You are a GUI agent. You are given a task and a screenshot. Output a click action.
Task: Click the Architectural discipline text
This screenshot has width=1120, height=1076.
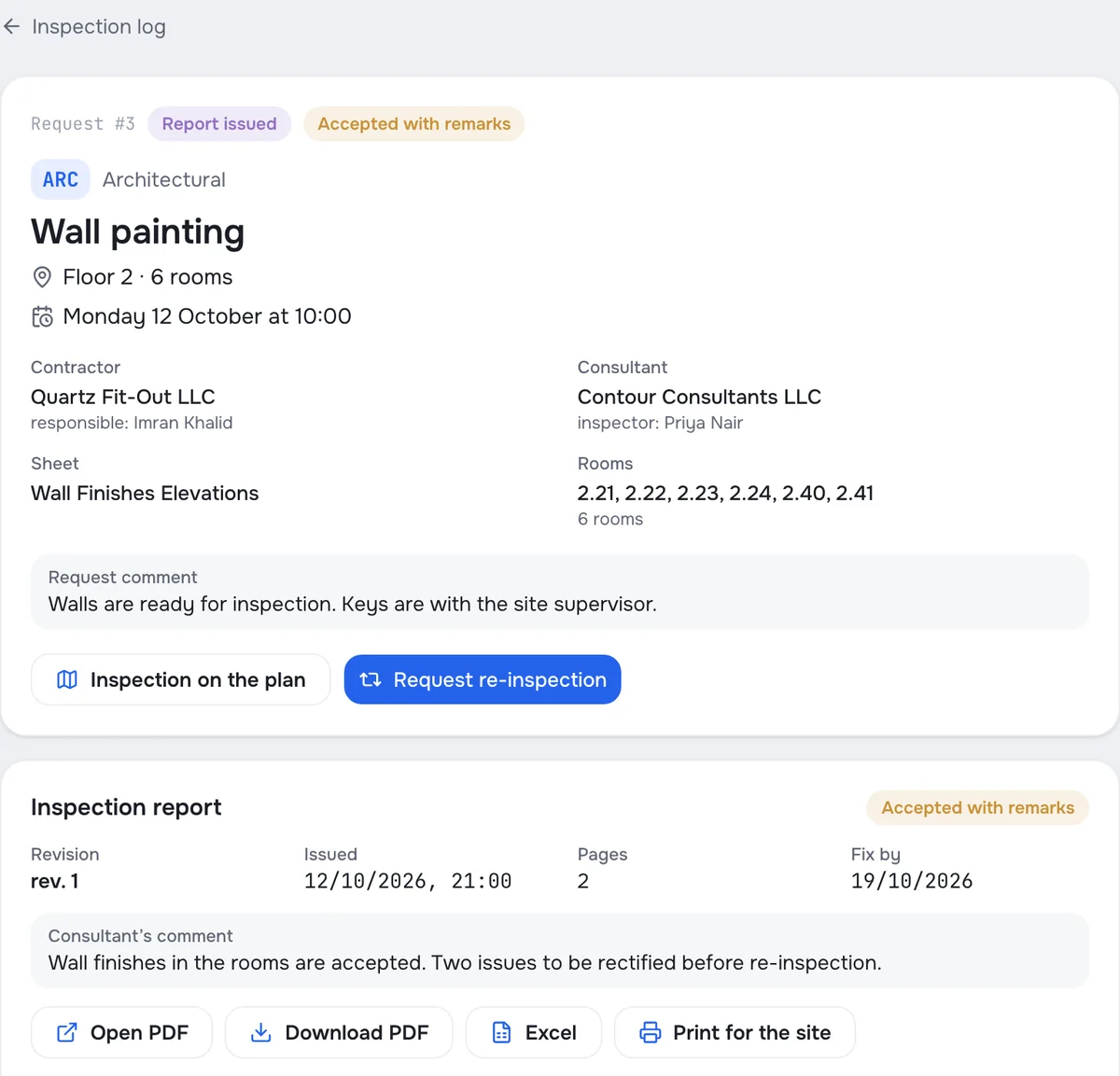click(x=164, y=179)
